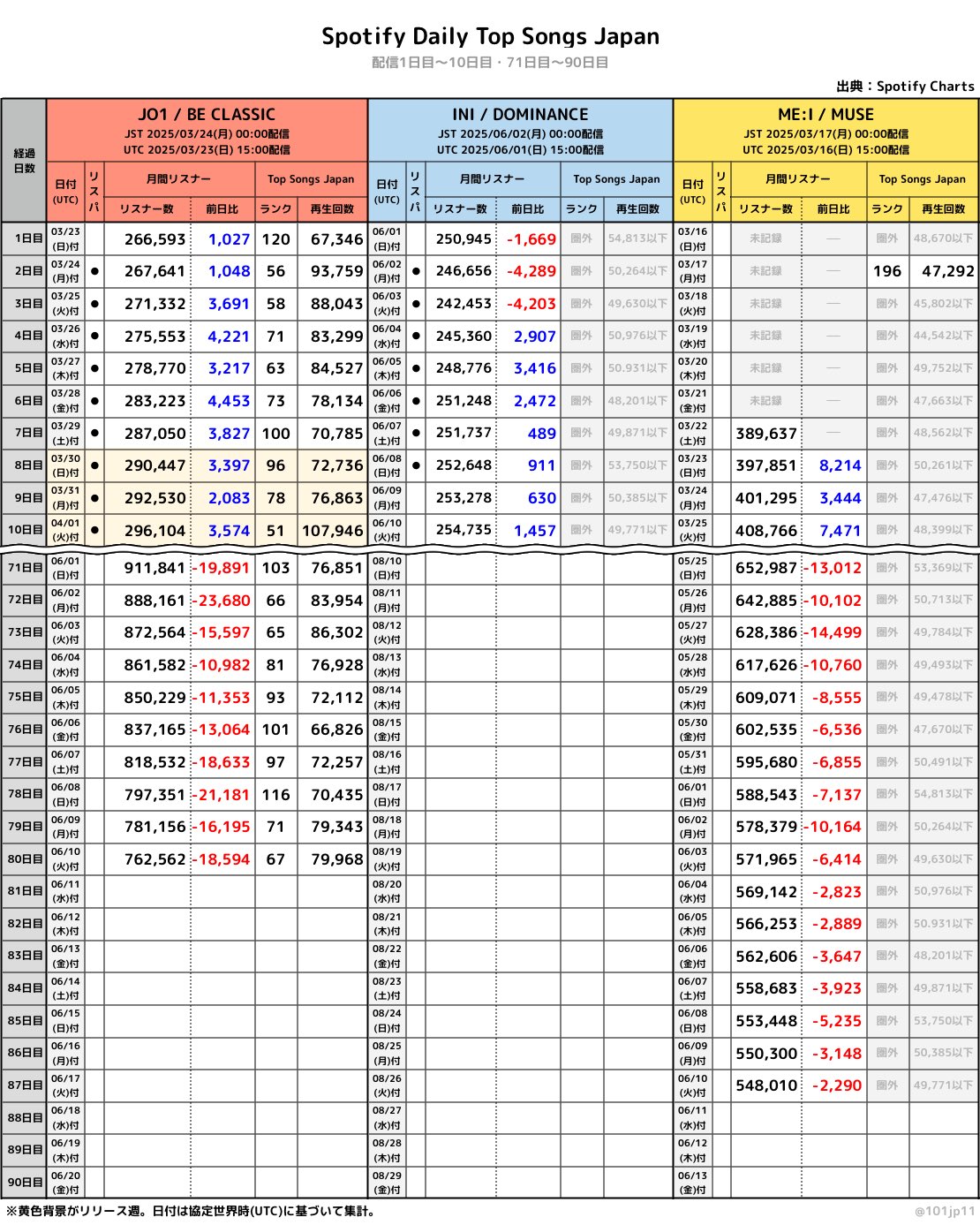Click ME:I listener count 408,766
The height and width of the screenshot is (1225, 980).
pyautogui.click(x=765, y=531)
